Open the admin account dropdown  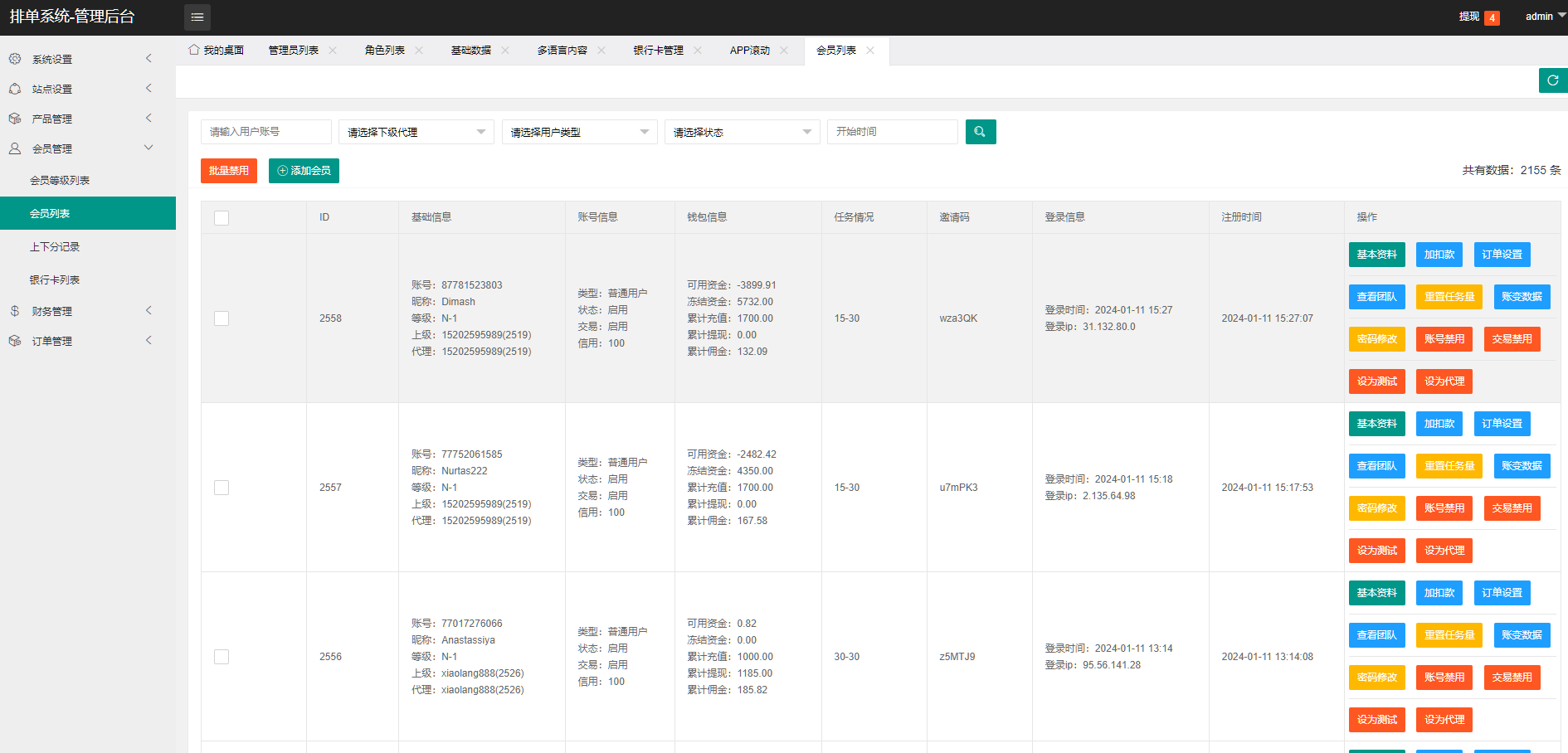pyautogui.click(x=1541, y=16)
